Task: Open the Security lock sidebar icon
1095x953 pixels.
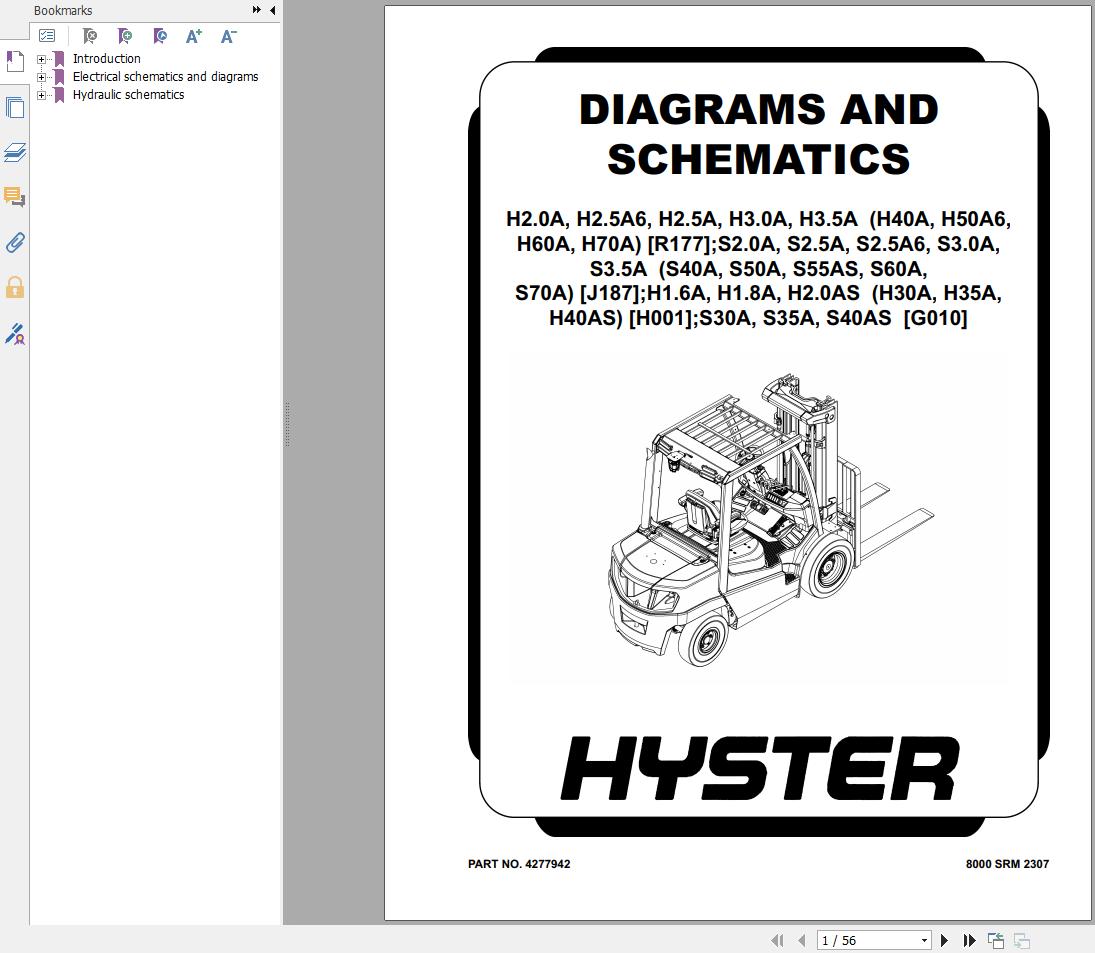Action: pyautogui.click(x=15, y=288)
